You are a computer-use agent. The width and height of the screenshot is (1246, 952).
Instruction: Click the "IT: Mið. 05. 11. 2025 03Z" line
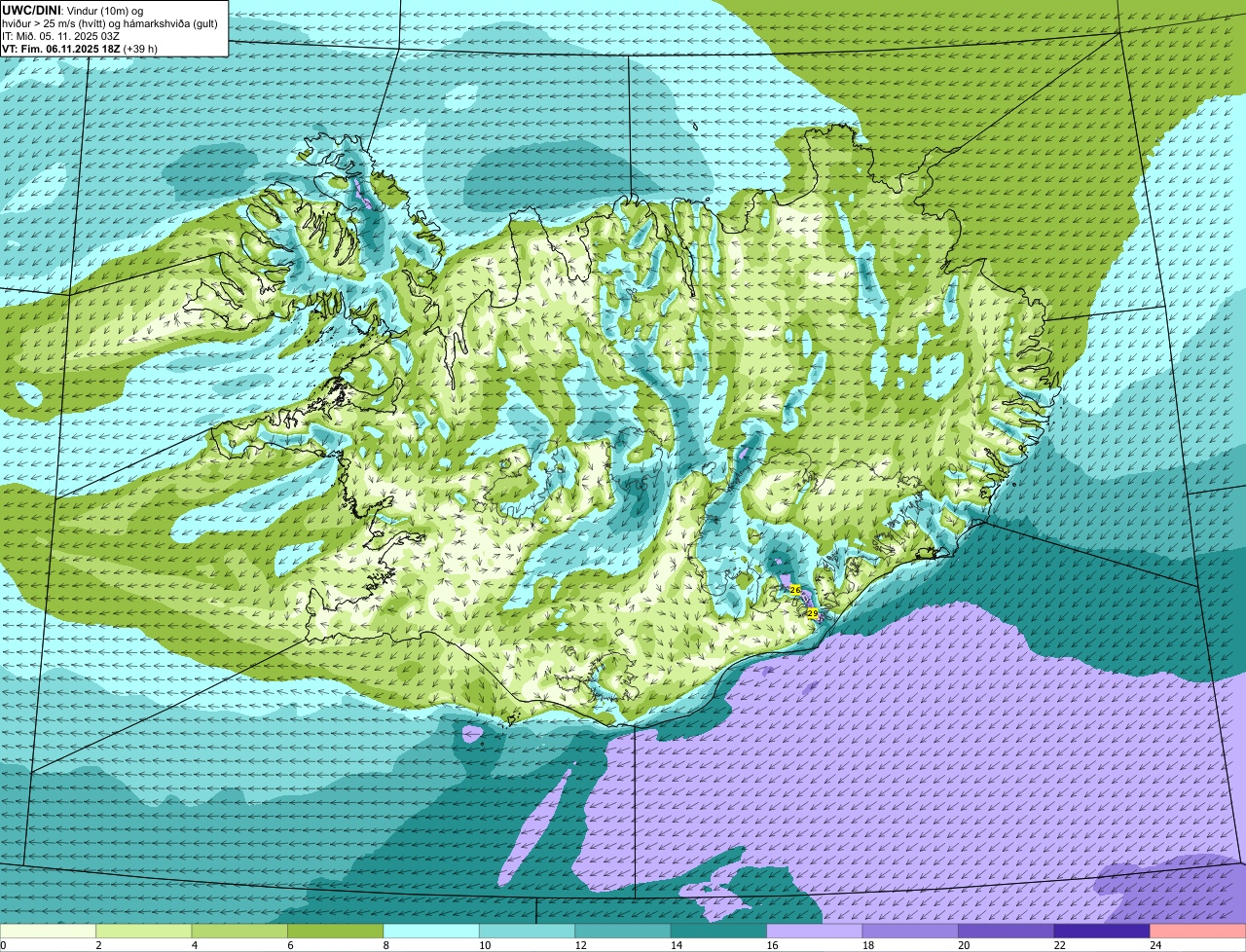(x=60, y=35)
